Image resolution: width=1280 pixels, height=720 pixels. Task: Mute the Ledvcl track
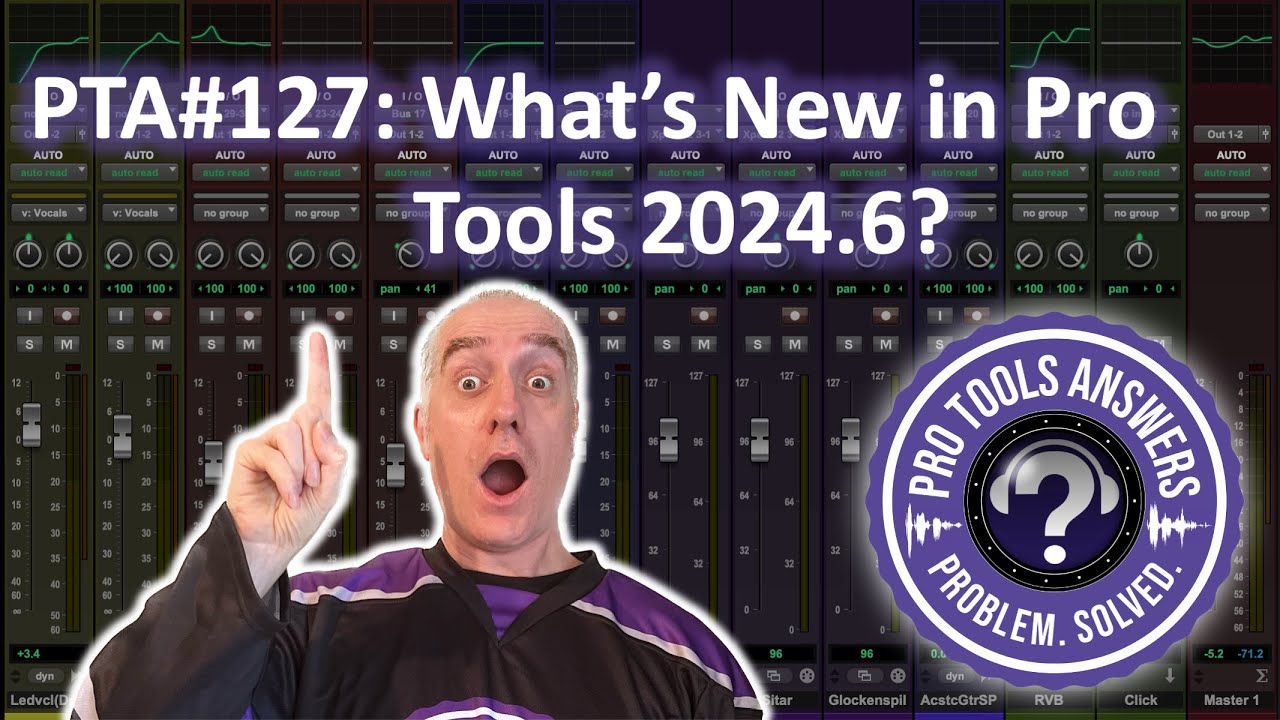point(66,344)
